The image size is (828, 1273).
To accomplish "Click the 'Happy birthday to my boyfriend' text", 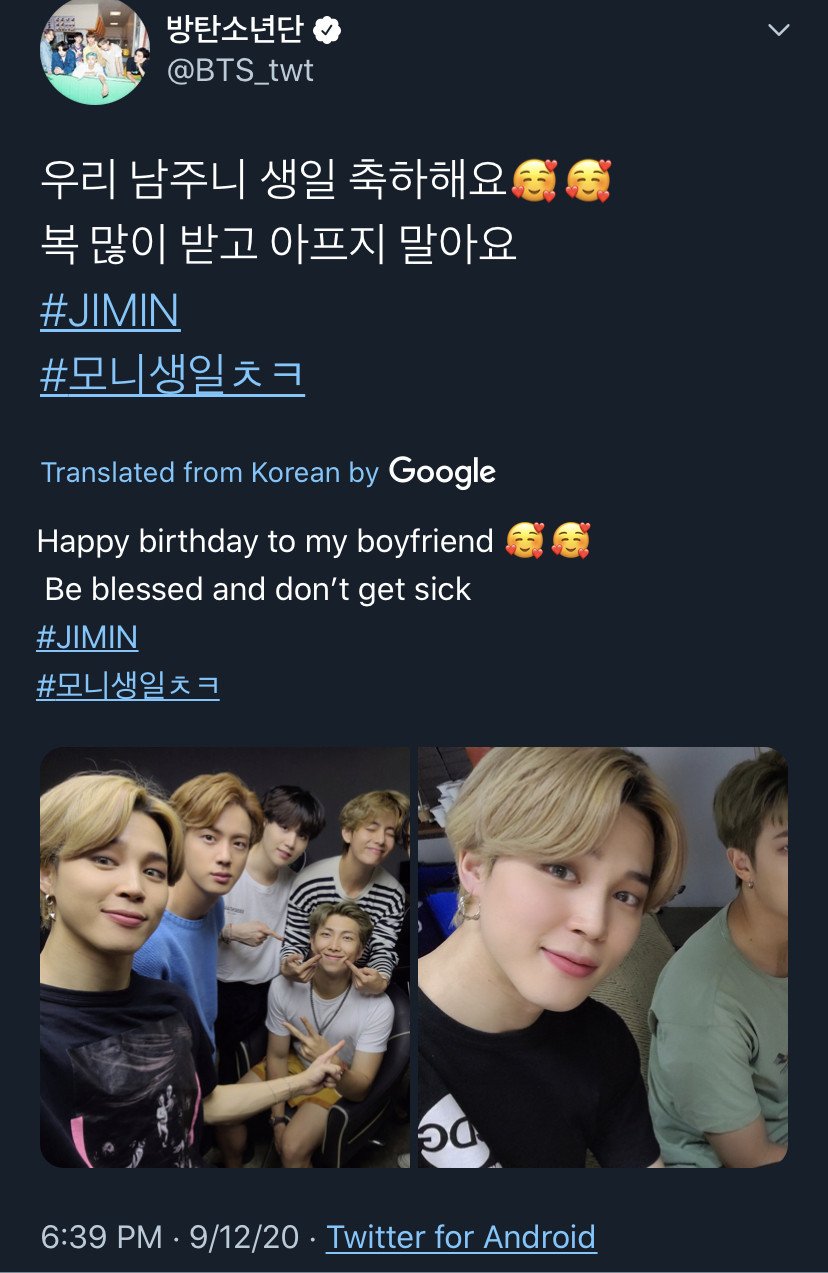I will 265,541.
